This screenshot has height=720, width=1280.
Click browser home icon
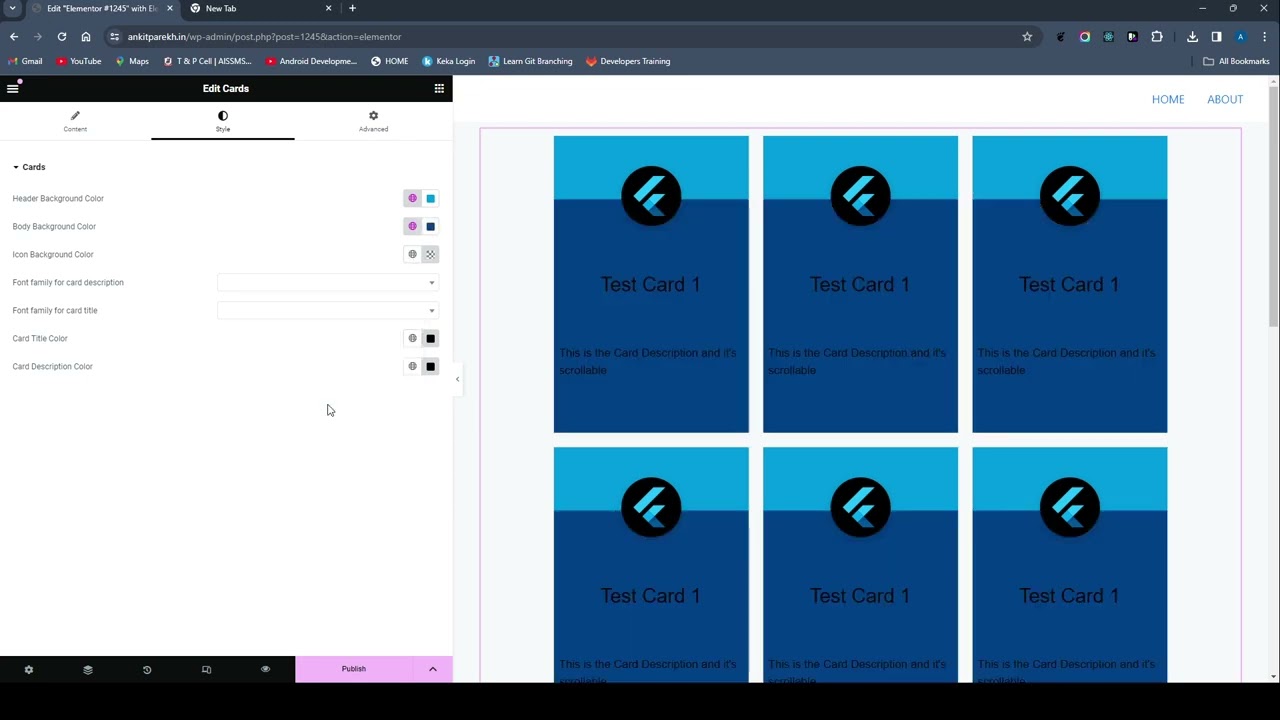tap(86, 37)
